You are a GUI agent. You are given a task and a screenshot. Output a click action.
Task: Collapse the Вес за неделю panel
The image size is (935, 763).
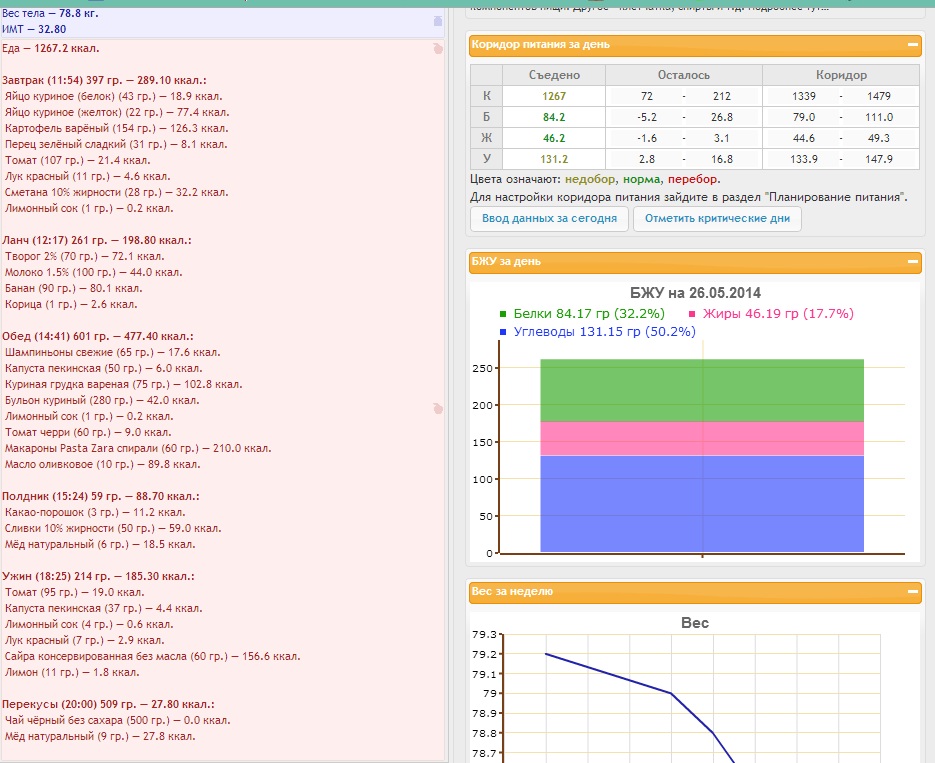tap(913, 592)
